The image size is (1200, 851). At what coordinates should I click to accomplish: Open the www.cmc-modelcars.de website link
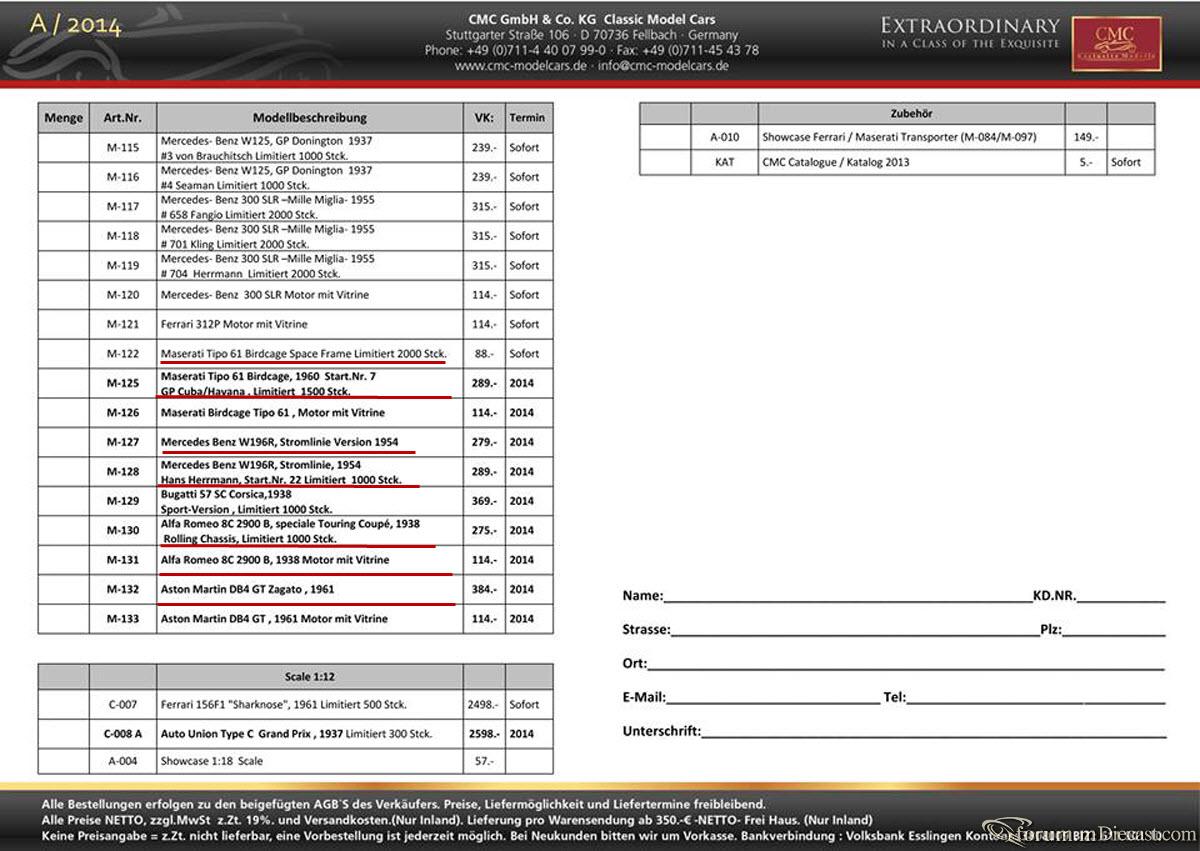click(x=523, y=66)
